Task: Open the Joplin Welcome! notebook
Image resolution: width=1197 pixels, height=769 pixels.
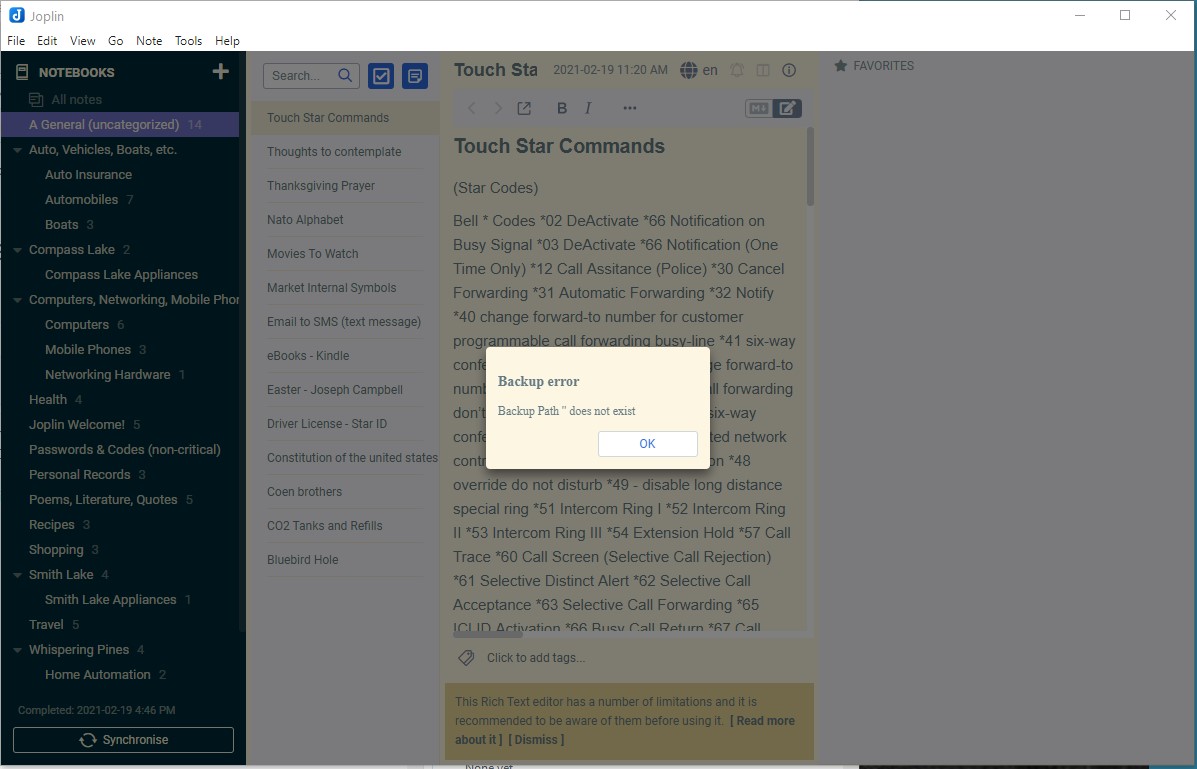Action: pyautogui.click(x=76, y=425)
